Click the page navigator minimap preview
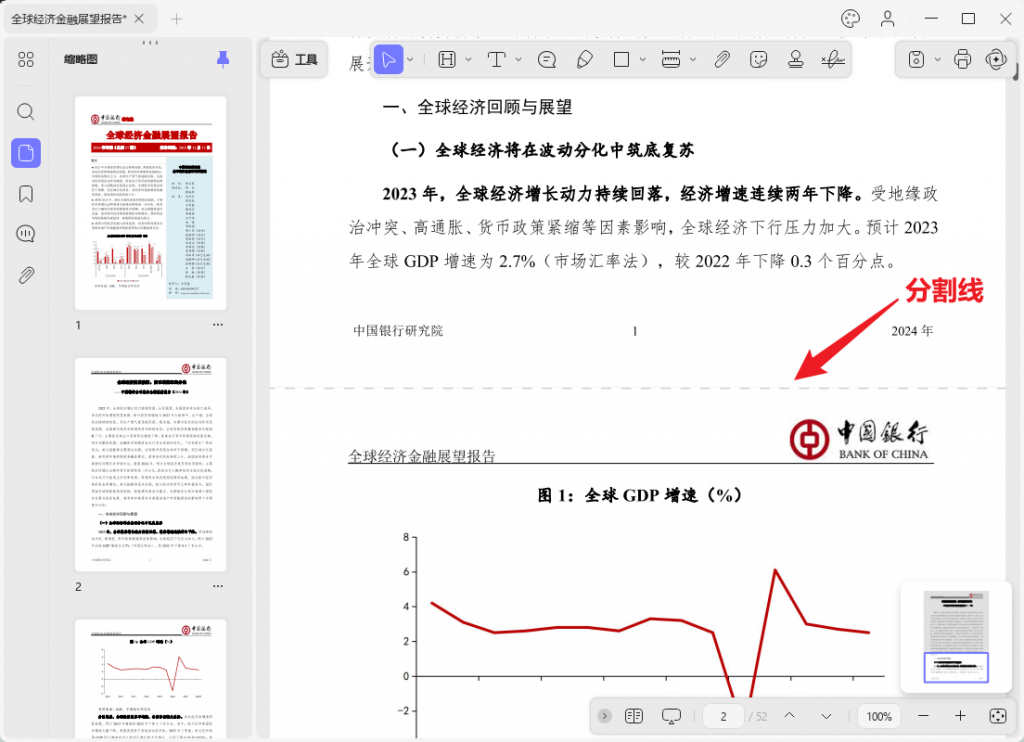 956,636
